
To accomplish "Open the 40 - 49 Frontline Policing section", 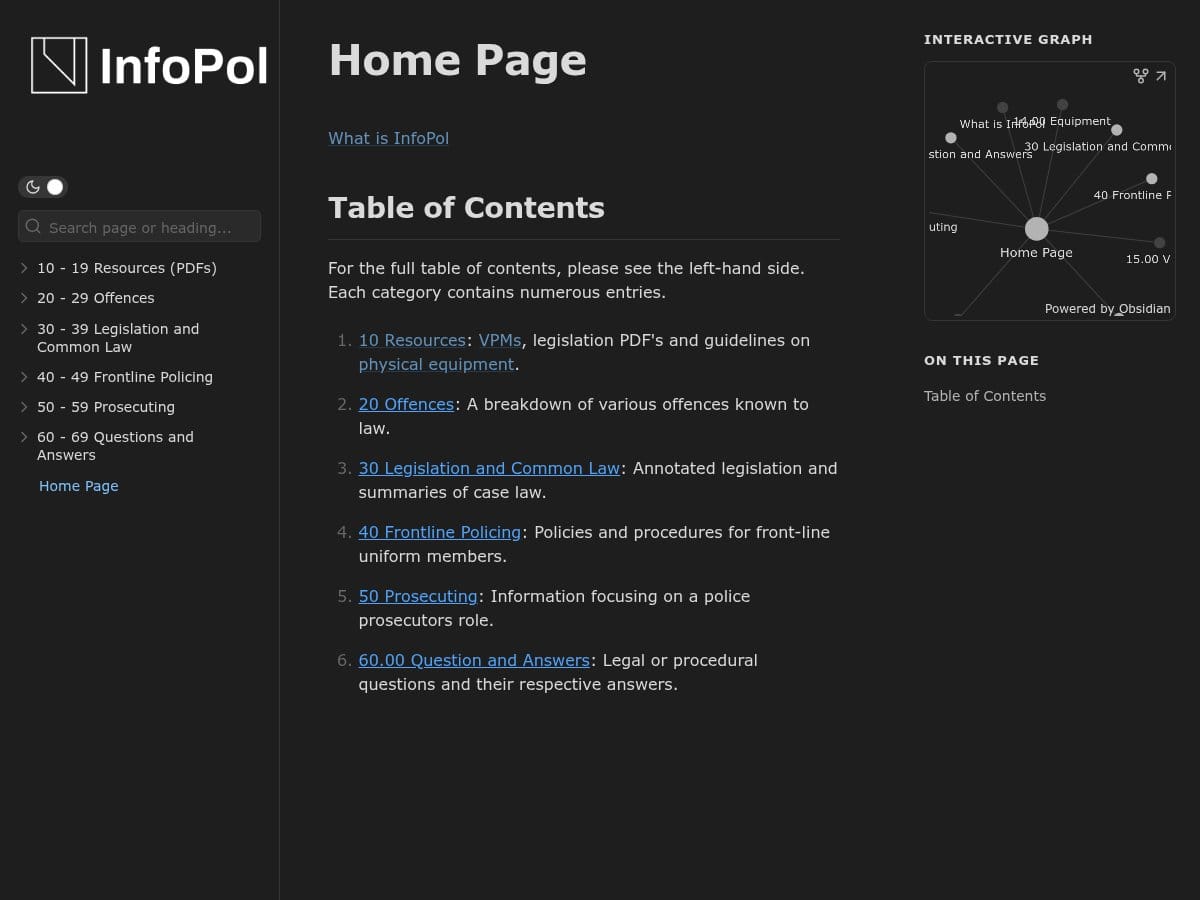I will pyautogui.click(x=124, y=377).
